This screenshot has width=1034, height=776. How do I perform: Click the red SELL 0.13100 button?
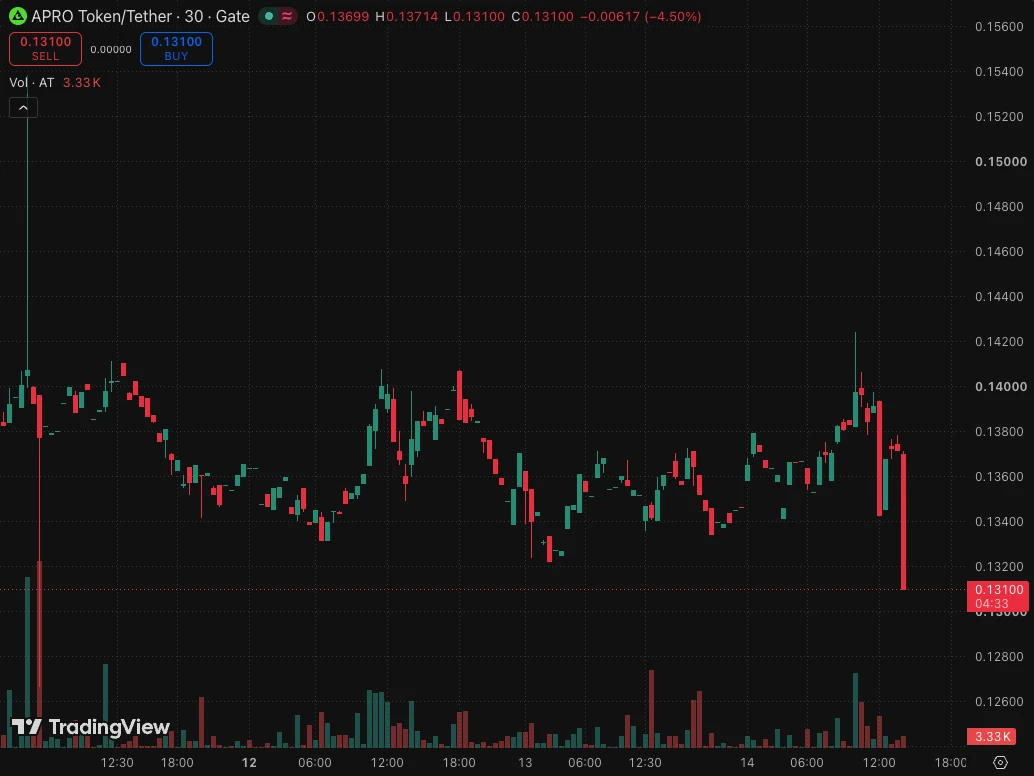(x=46, y=49)
